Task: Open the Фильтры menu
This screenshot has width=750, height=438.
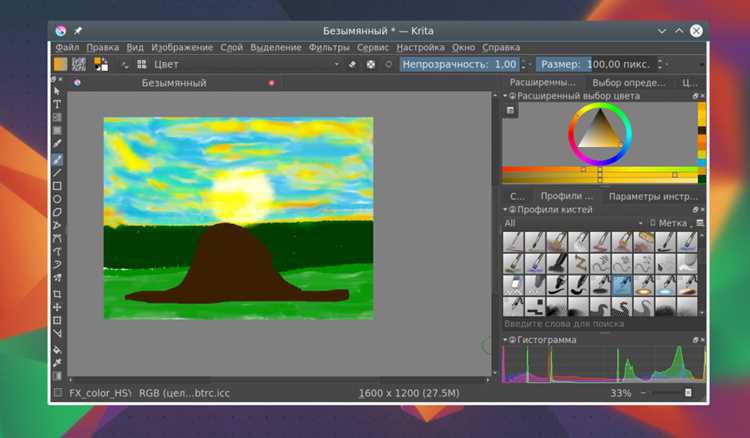Action: click(x=329, y=47)
